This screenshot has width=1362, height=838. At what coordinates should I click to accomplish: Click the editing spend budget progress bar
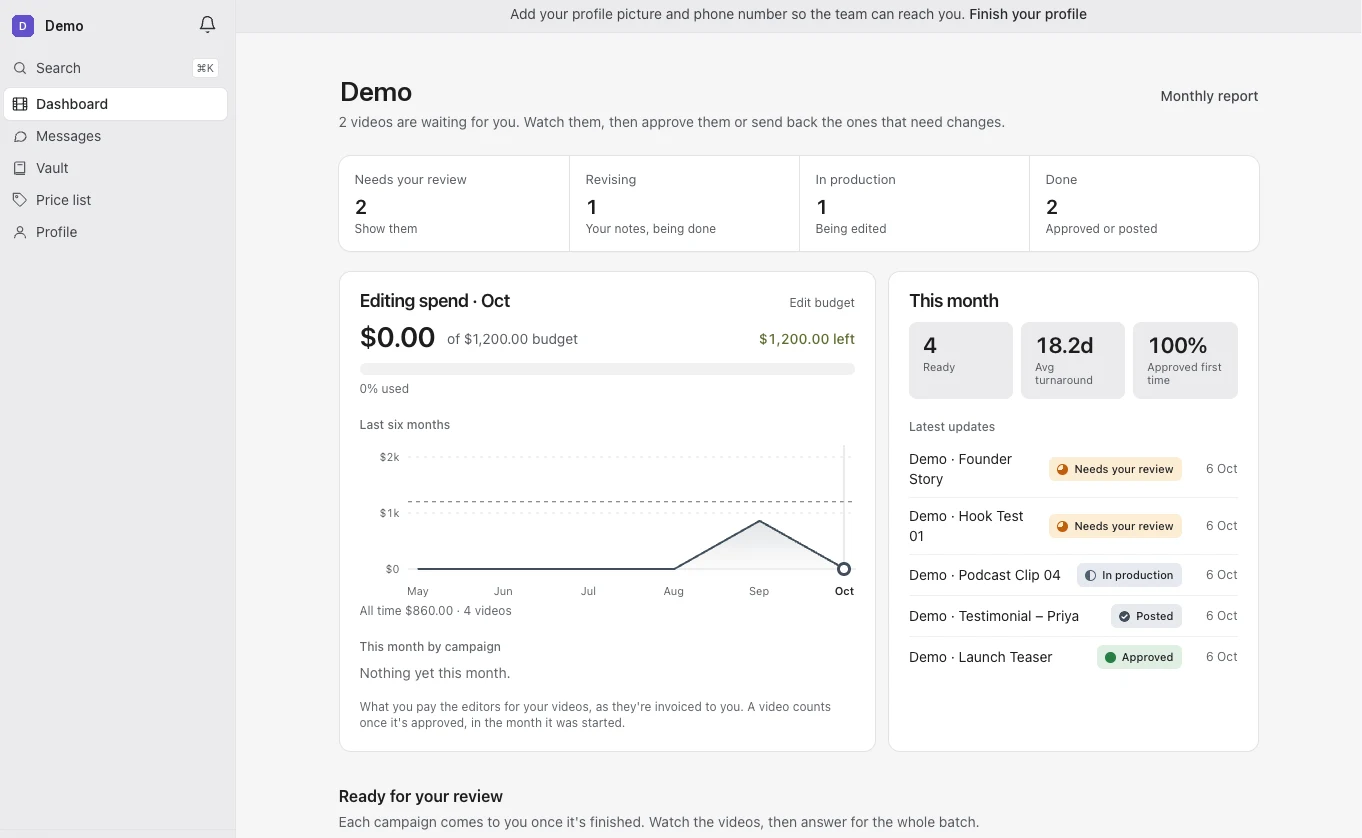coord(607,369)
